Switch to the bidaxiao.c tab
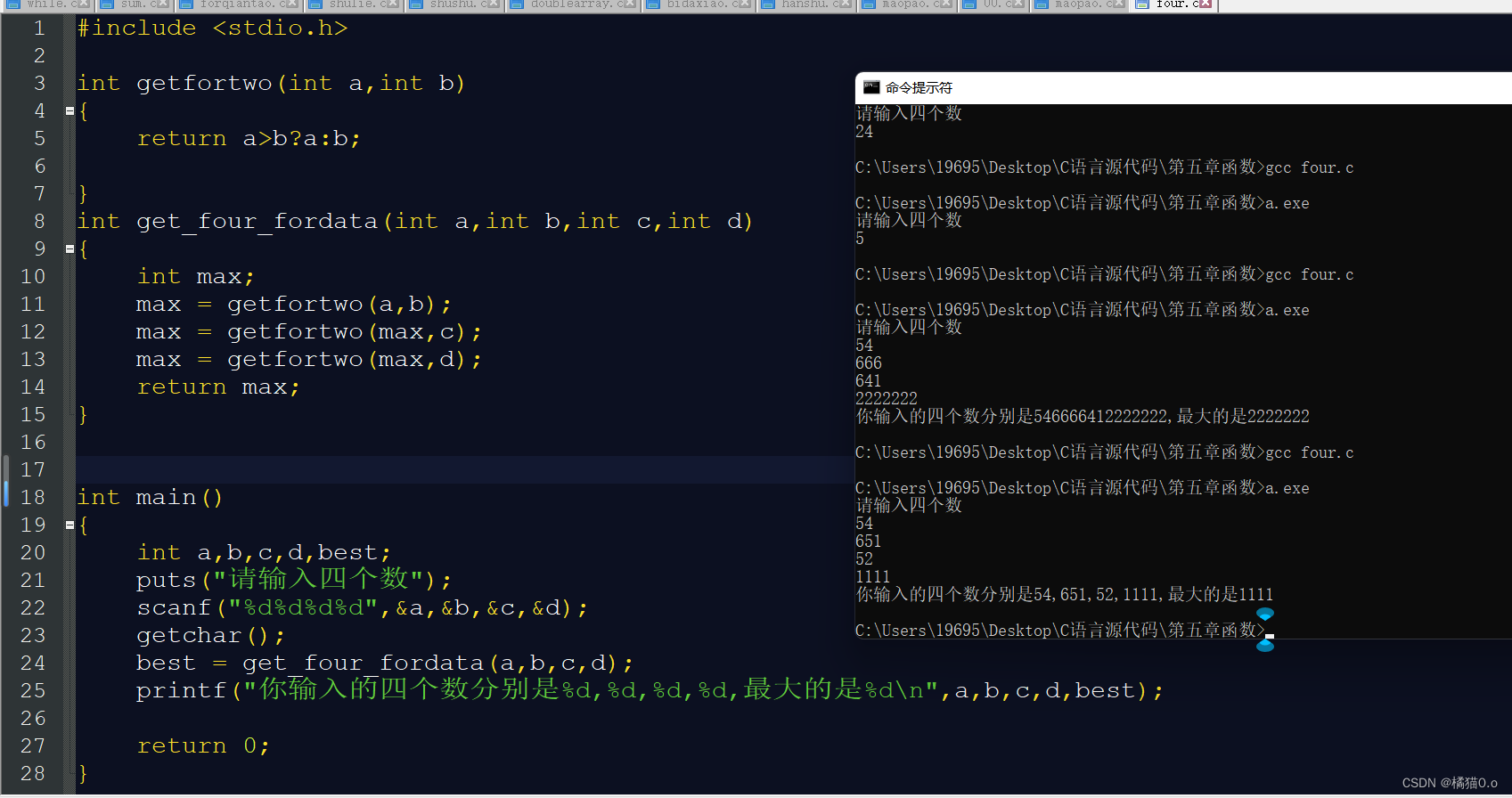 tap(698, 4)
